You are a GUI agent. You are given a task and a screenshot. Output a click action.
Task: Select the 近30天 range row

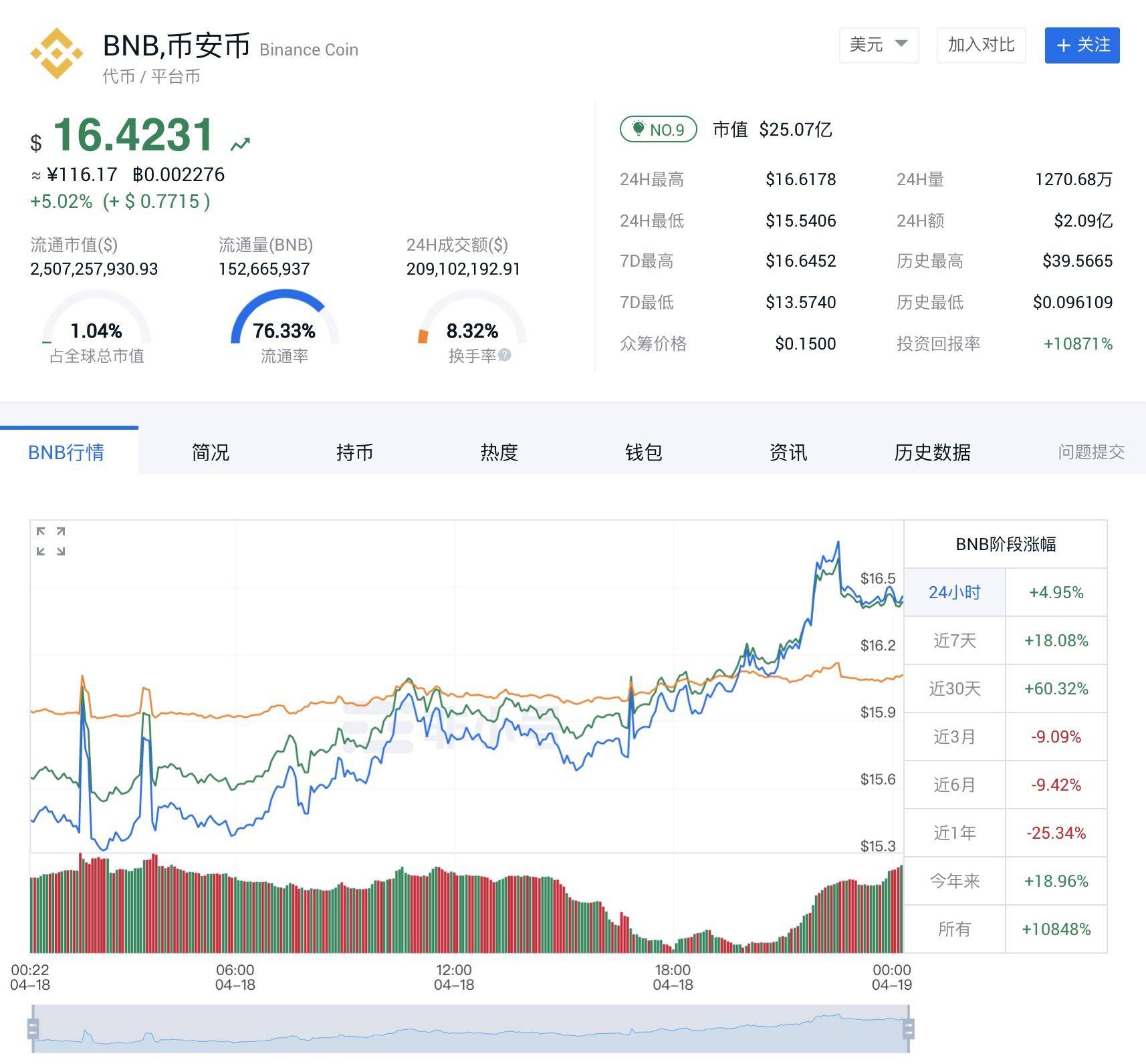pos(1006,688)
